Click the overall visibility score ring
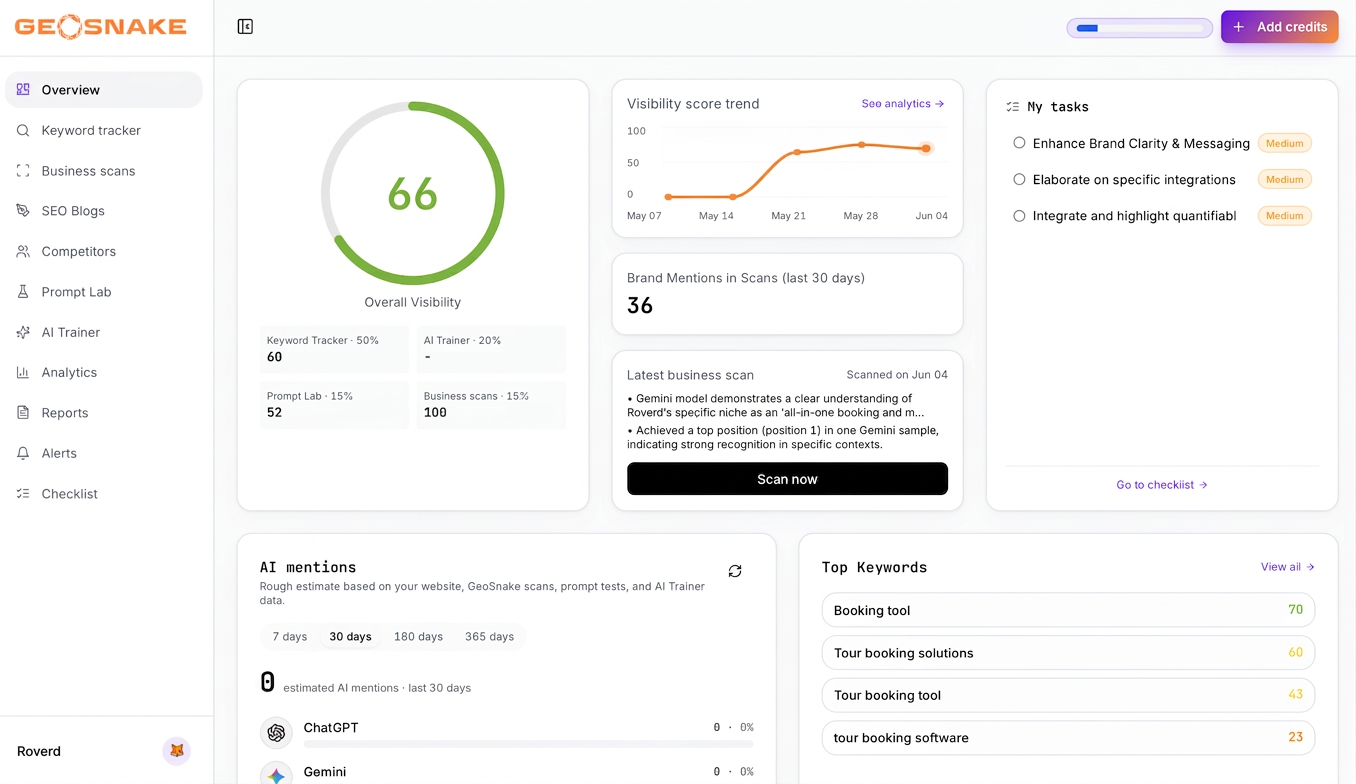 point(413,193)
